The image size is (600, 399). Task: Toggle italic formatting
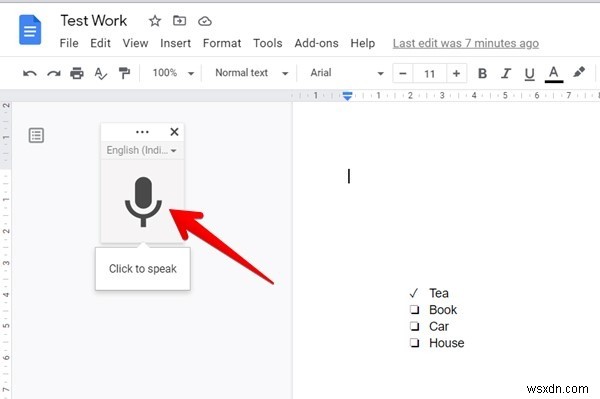506,73
